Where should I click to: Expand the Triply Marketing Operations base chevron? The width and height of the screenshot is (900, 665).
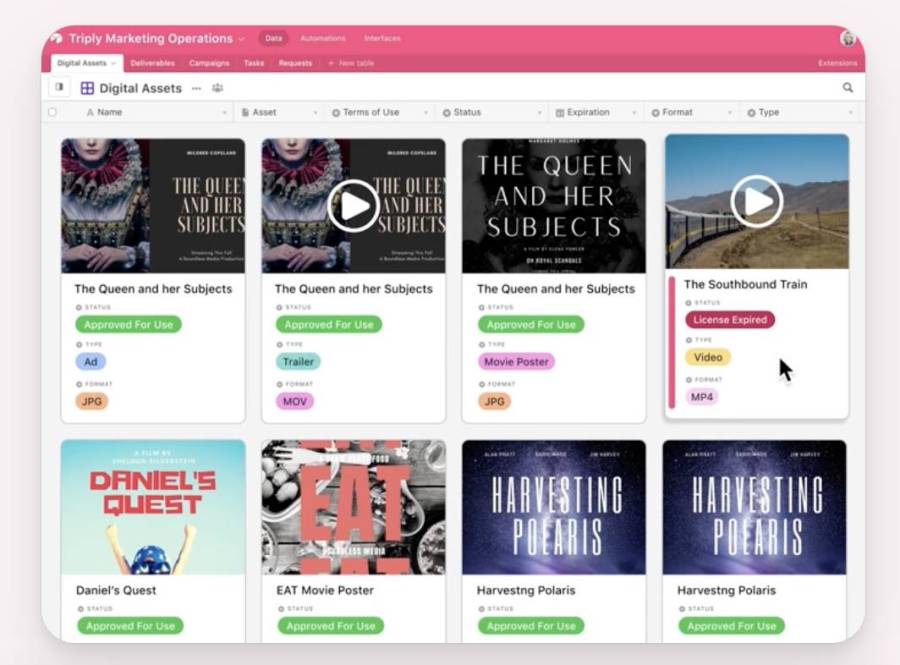tap(242, 39)
